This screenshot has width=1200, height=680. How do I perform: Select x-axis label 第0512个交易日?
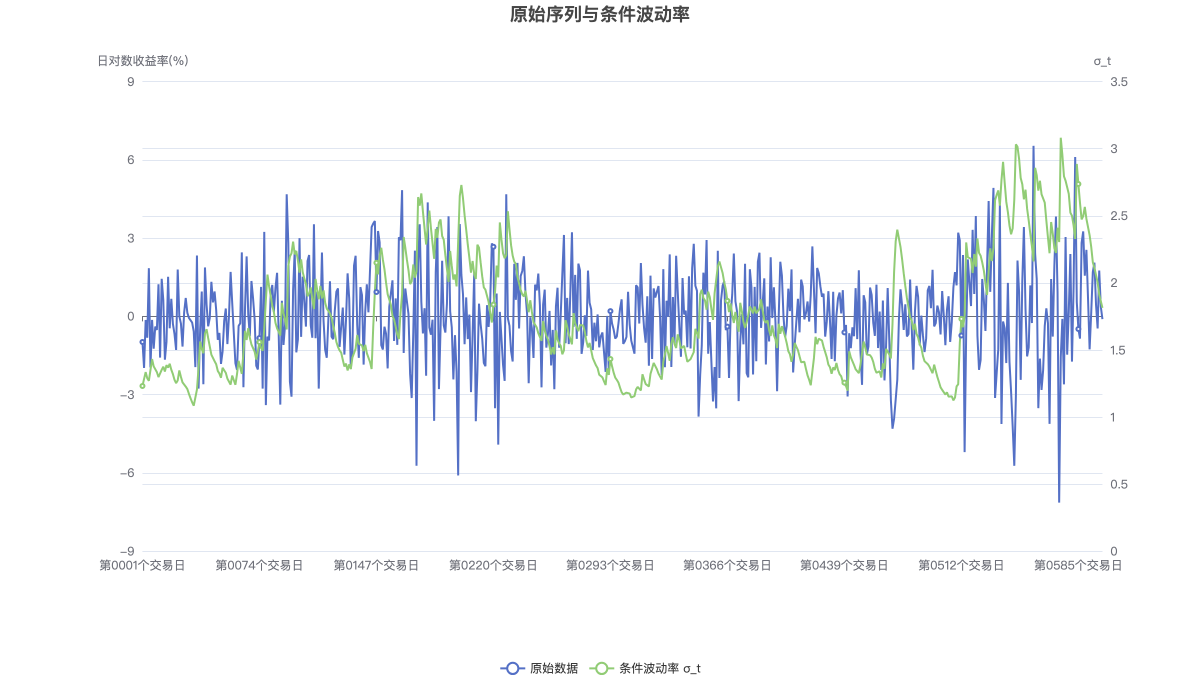tap(961, 565)
